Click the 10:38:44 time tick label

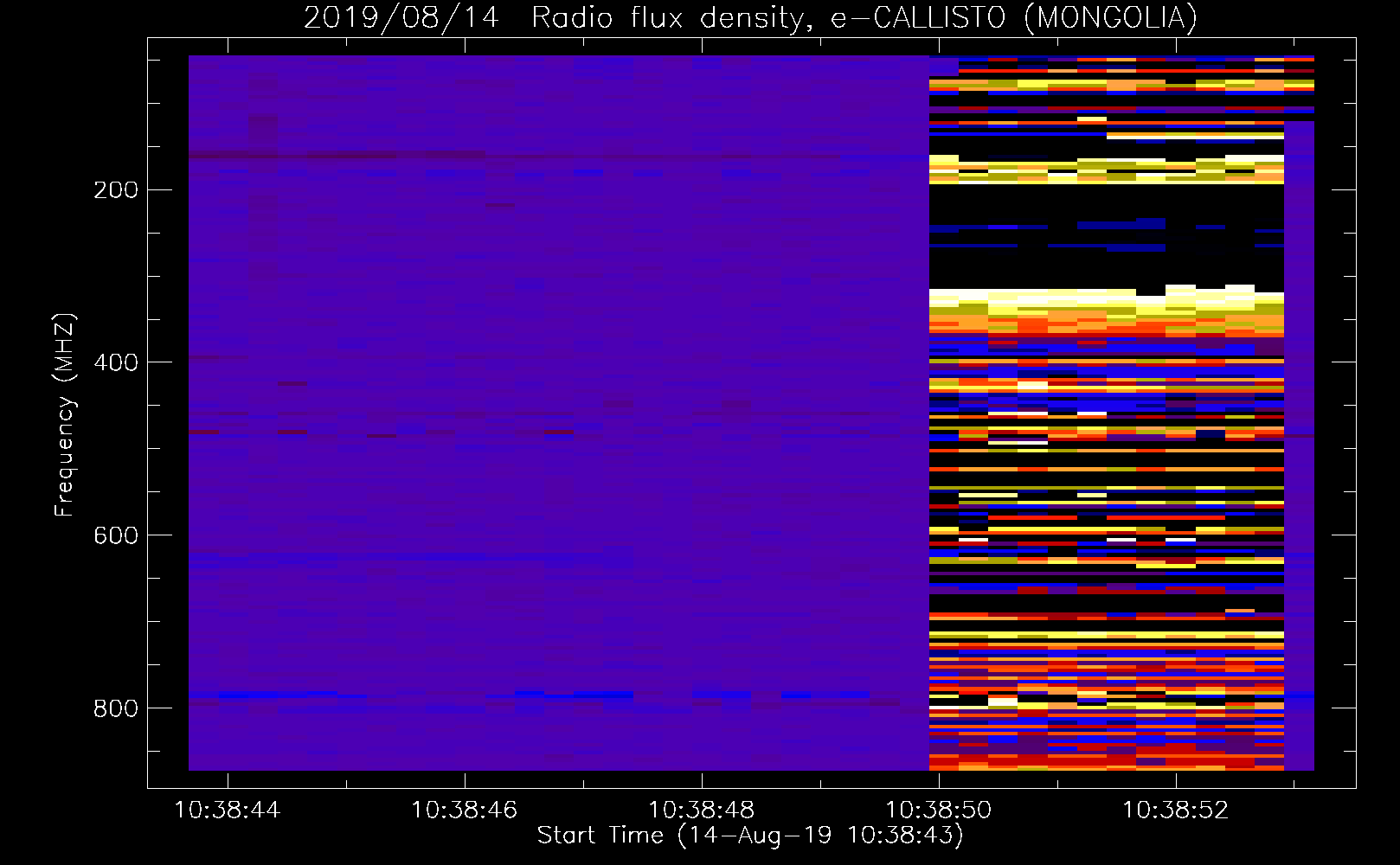pyautogui.click(x=228, y=811)
